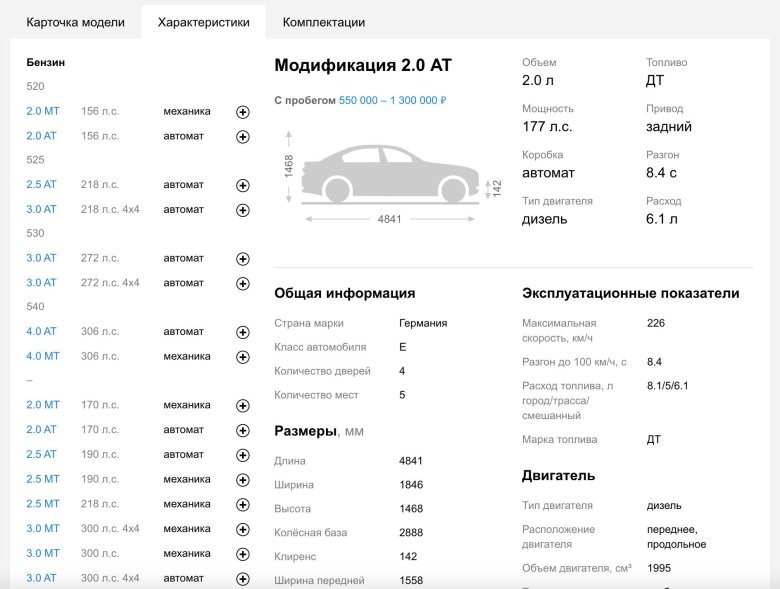
Task: Switch to the Карточка модели tab
Action: click(x=75, y=22)
